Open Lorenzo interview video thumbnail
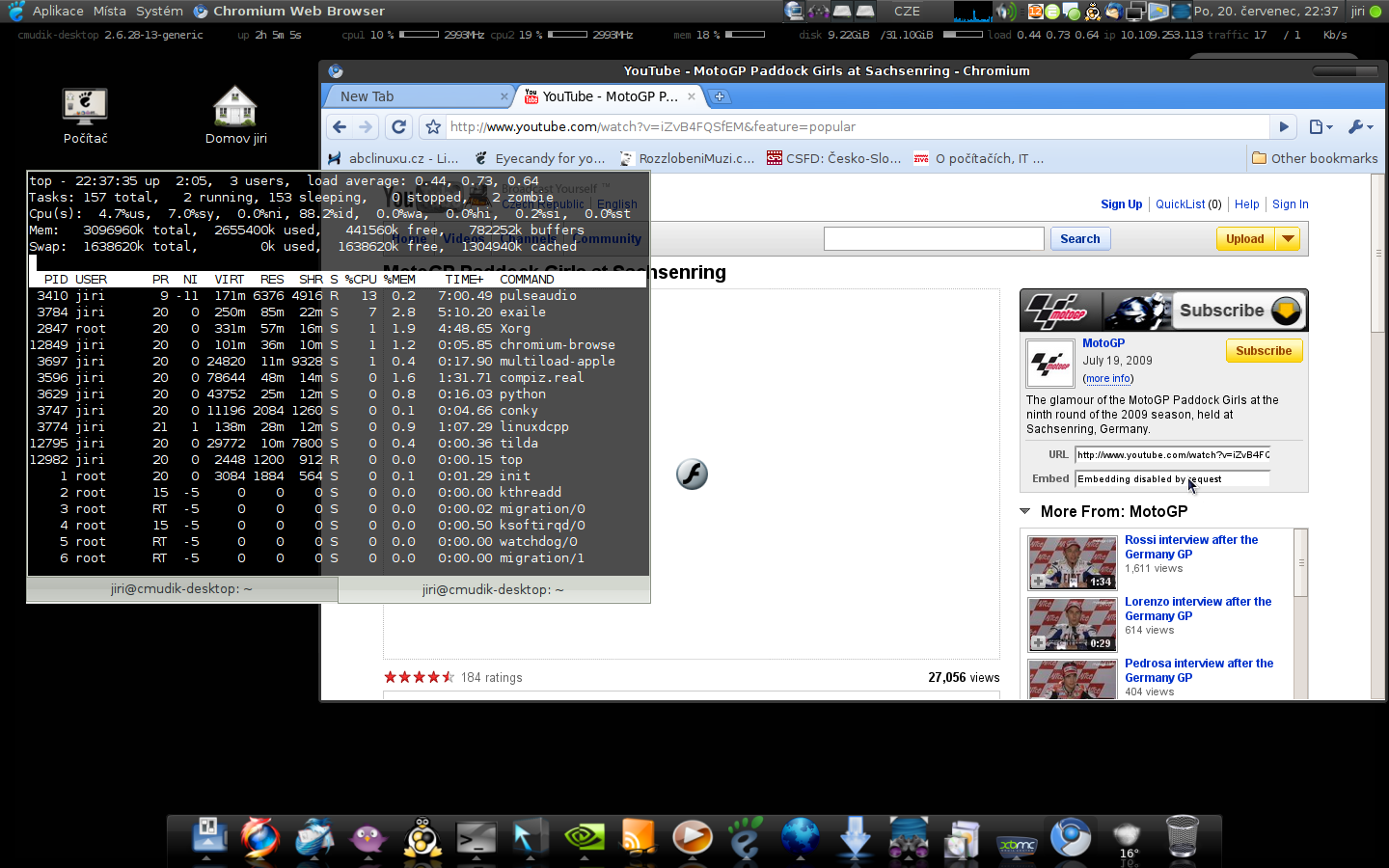Viewport: 1389px width, 868px height. (x=1072, y=624)
